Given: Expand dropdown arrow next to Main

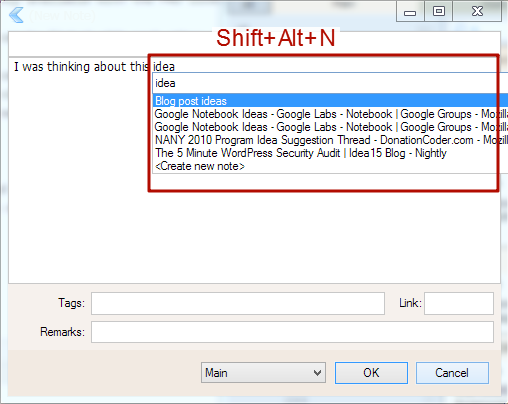Looking at the screenshot, I should pyautogui.click(x=318, y=373).
